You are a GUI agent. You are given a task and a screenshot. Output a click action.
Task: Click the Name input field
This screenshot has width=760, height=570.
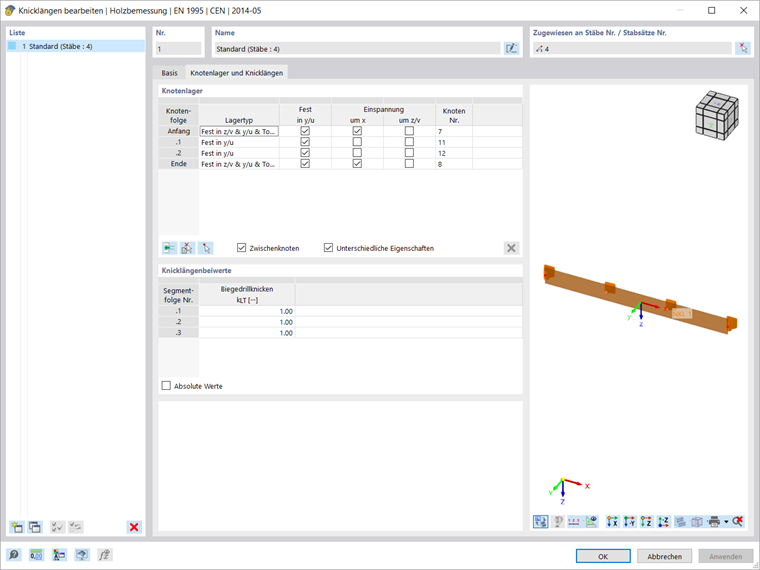[357, 48]
